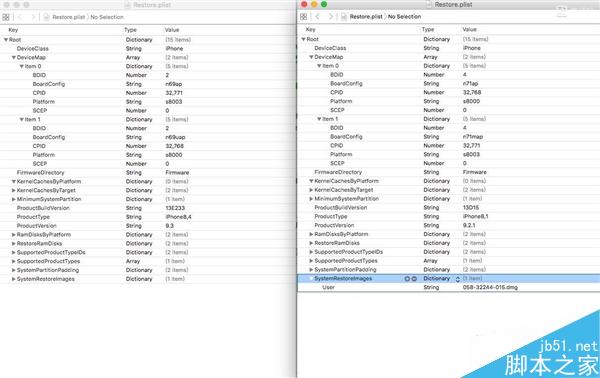Select ProductBuildVersion row in right window

tap(448, 208)
